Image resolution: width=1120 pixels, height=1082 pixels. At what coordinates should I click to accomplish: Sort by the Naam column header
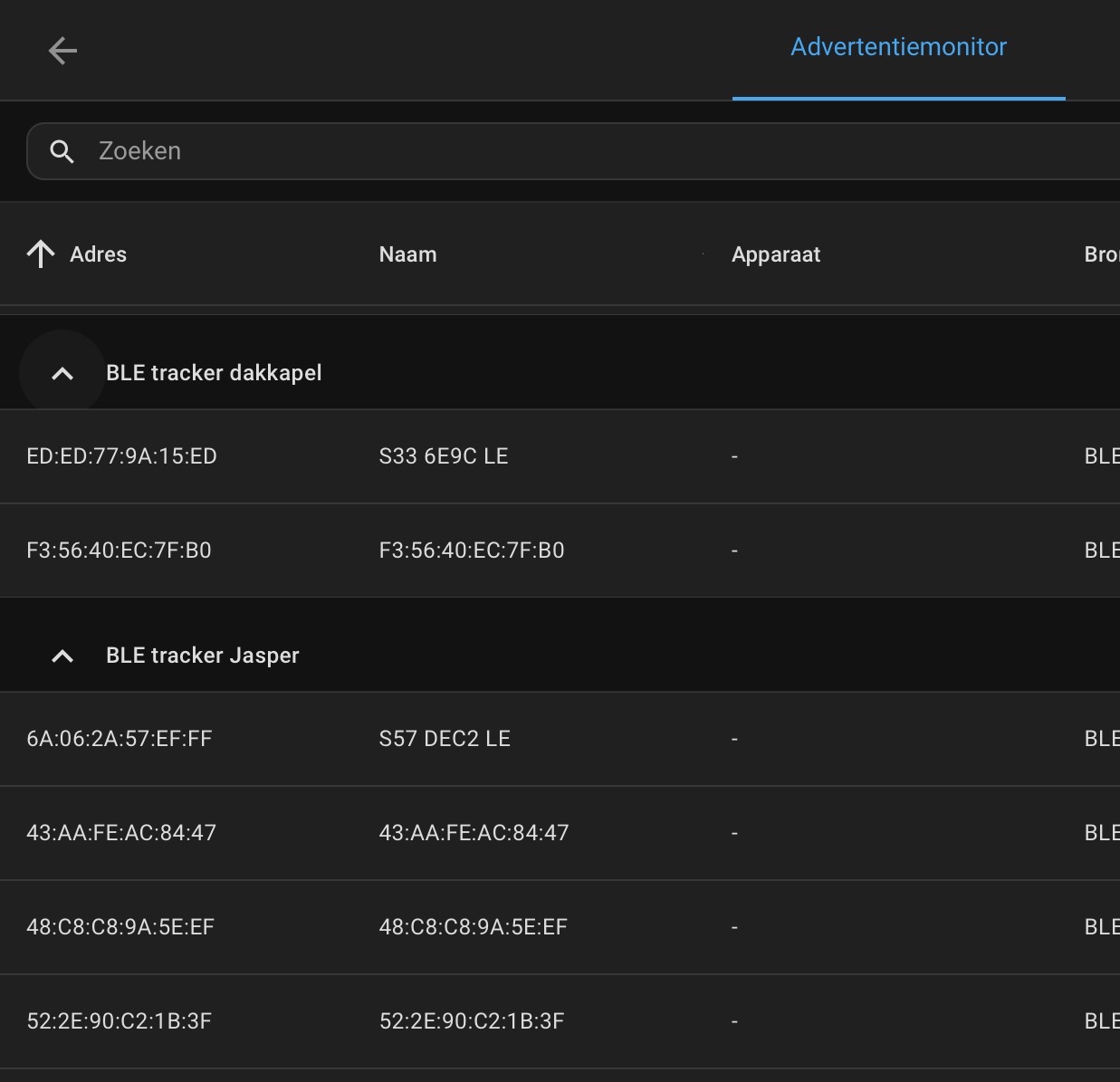tap(407, 254)
